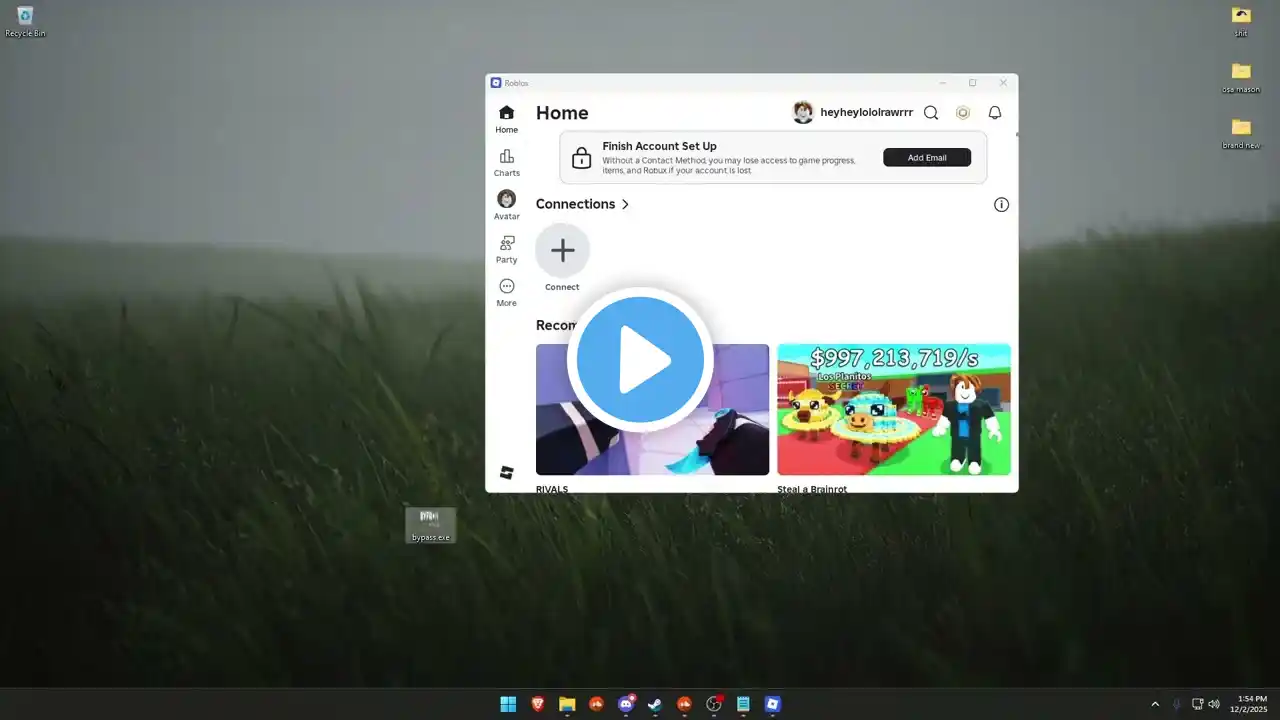Open the Steal a Brainrot thumbnail

click(894, 409)
